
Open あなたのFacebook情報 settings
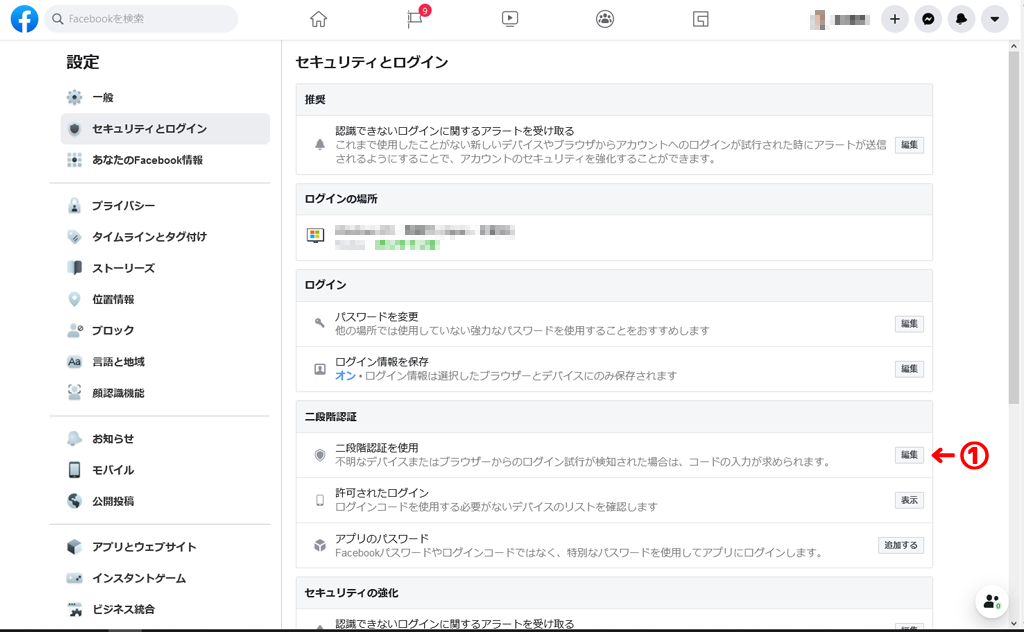pos(165,160)
